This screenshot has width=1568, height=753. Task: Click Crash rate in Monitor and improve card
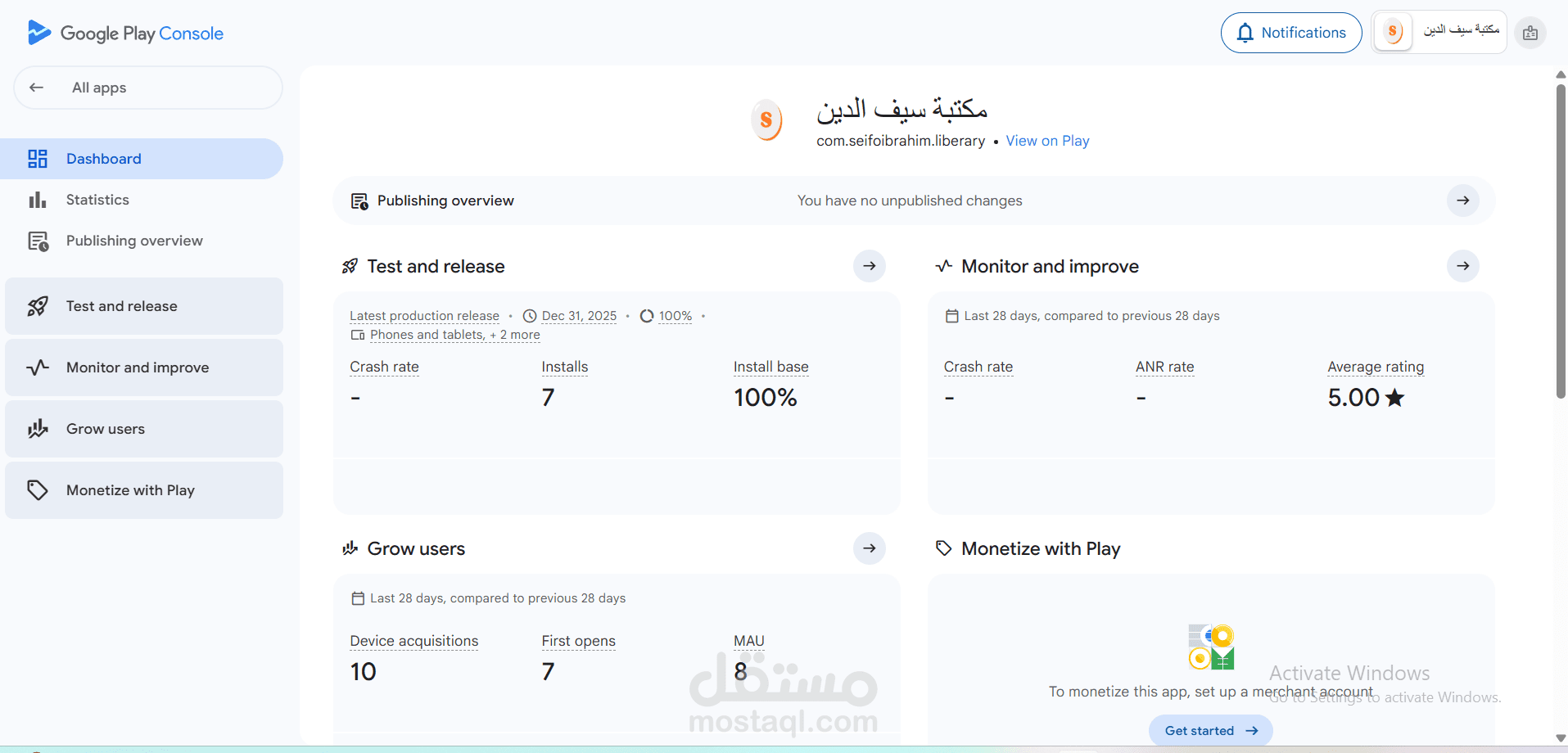(x=978, y=367)
